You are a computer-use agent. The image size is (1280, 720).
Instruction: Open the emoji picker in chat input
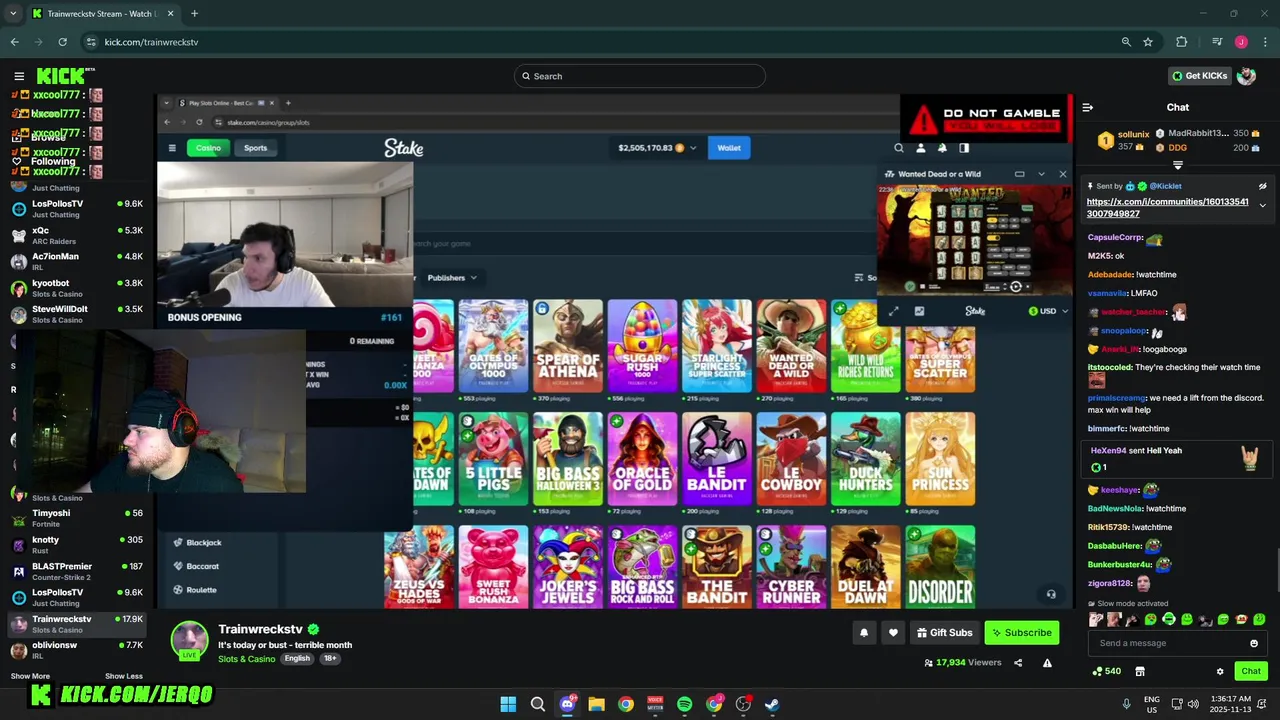1254,643
